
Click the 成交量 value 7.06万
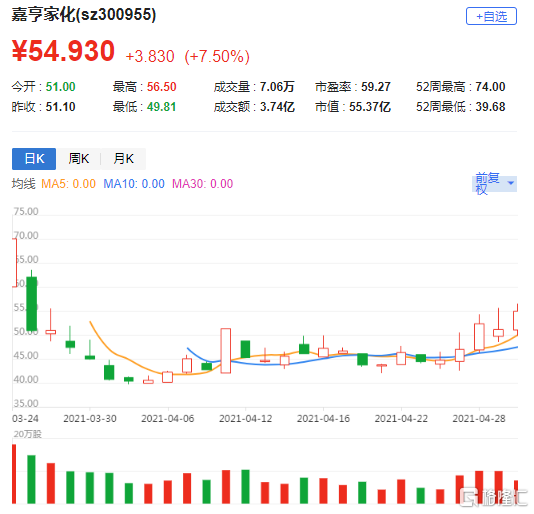(277, 87)
